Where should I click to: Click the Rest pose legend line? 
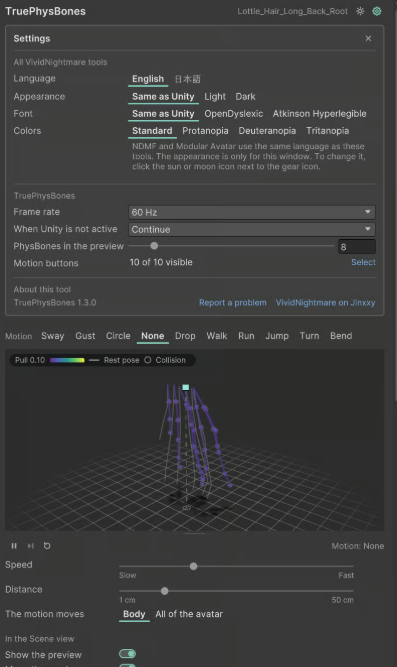(94, 360)
